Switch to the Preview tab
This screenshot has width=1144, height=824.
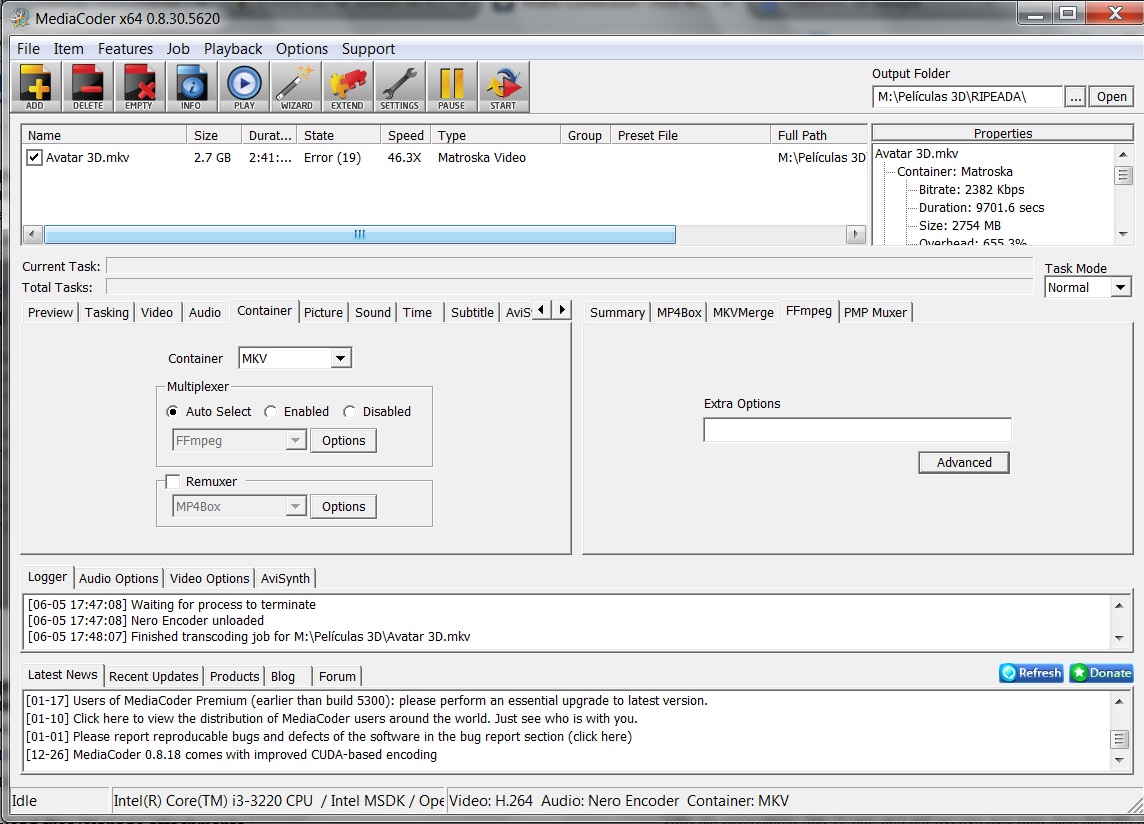pos(50,312)
